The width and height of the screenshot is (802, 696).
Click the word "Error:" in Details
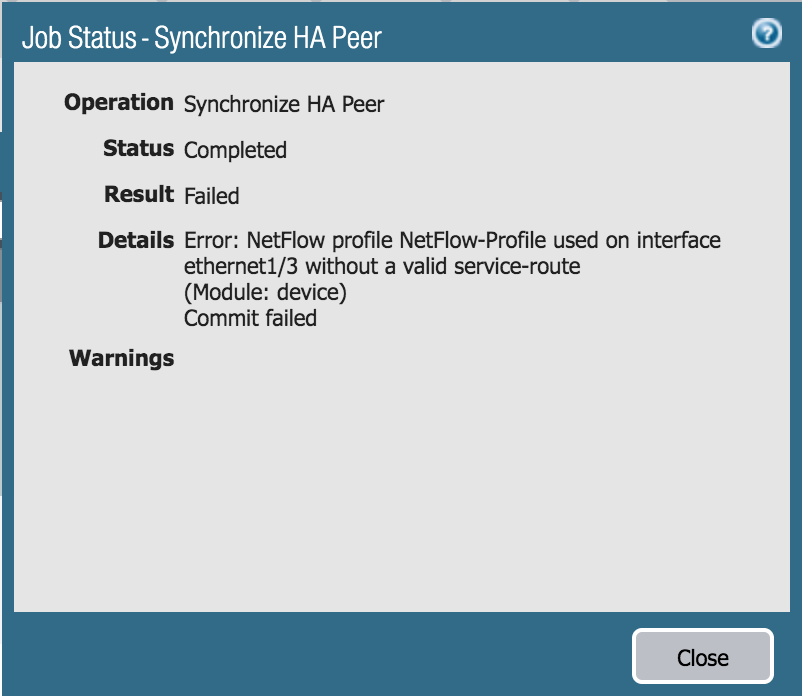[212, 241]
